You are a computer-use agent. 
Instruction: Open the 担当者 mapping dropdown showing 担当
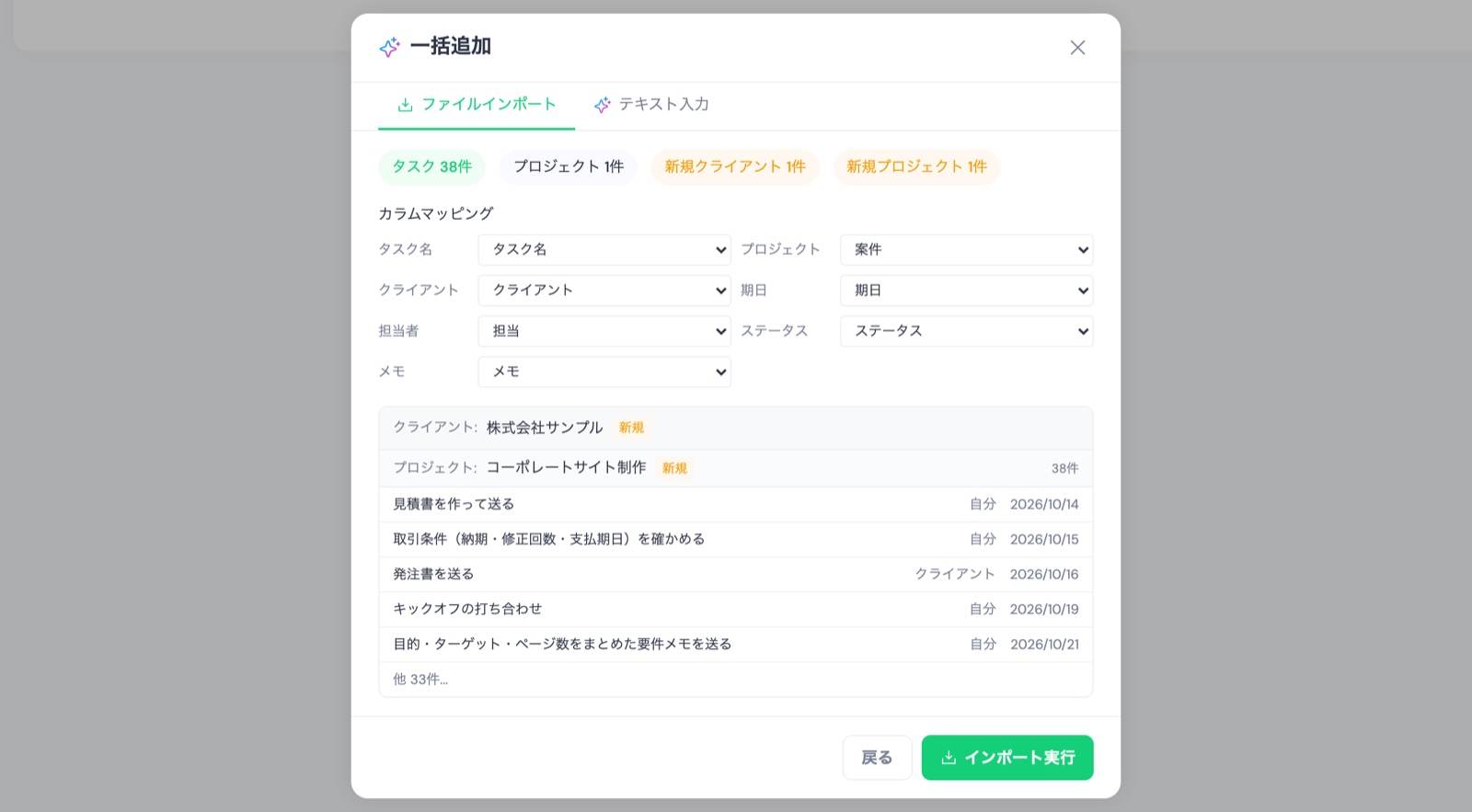point(604,331)
